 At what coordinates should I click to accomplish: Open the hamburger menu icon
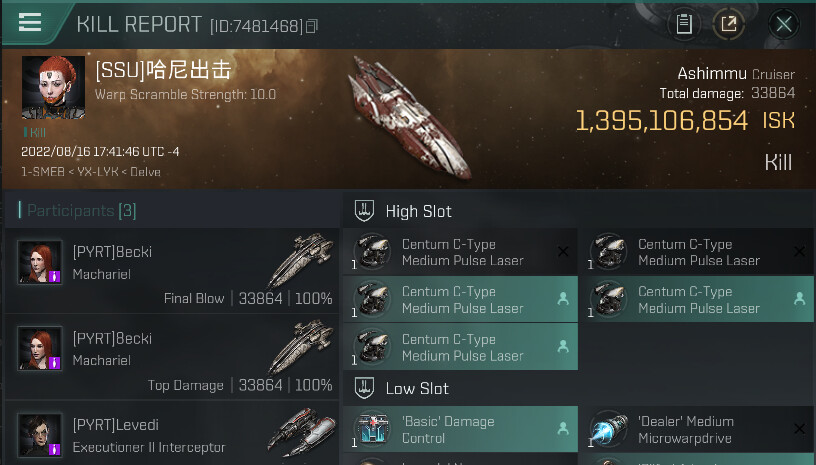point(30,22)
